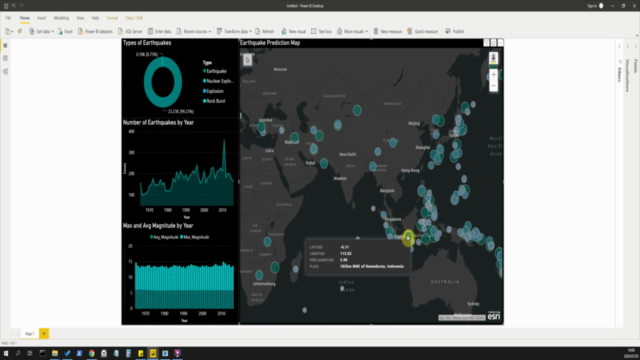This screenshot has height=360, width=640.
Task: Insert a Text box
Action: (321, 31)
